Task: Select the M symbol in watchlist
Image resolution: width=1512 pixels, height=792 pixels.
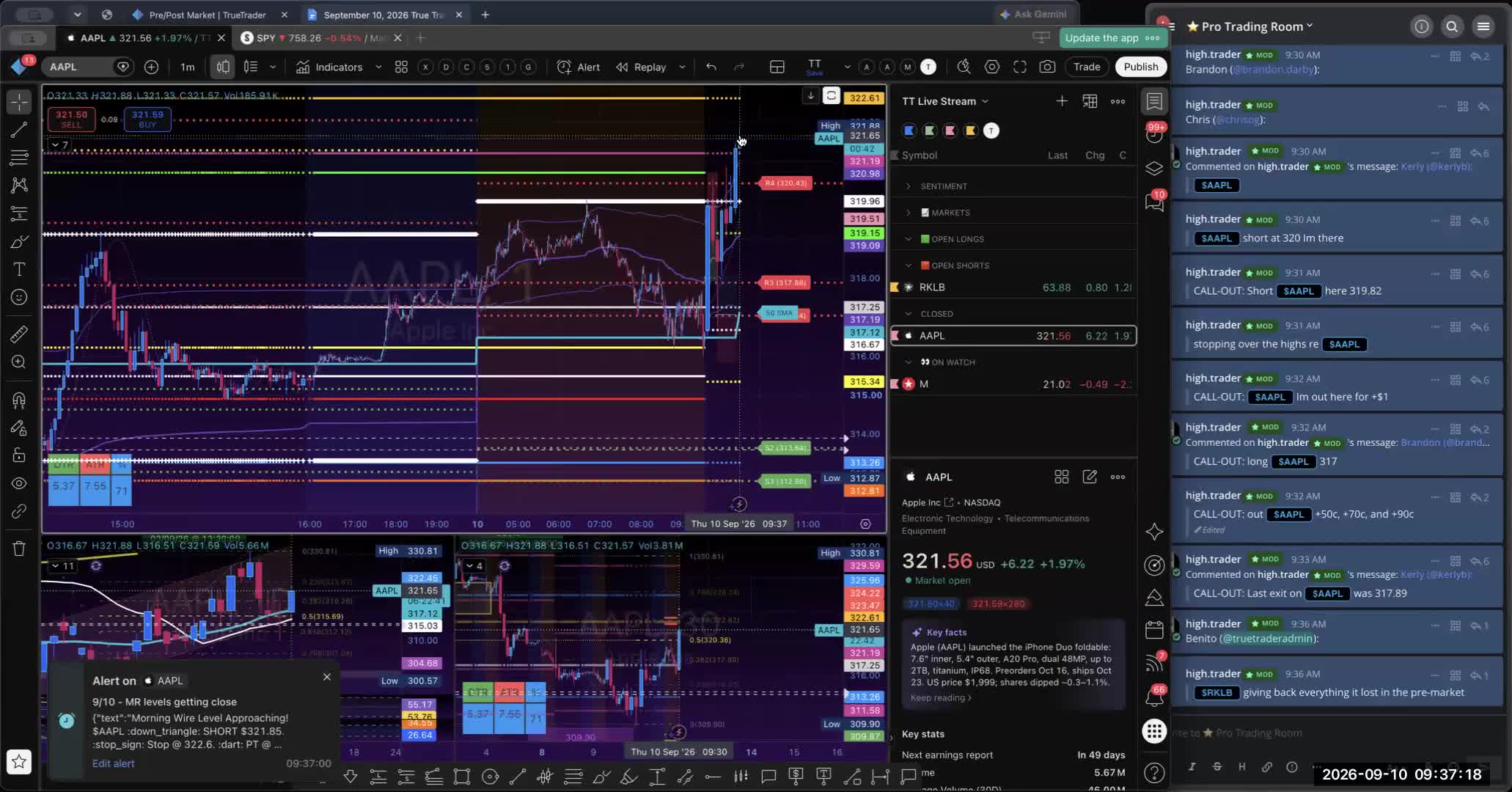Action: pyautogui.click(x=1013, y=384)
